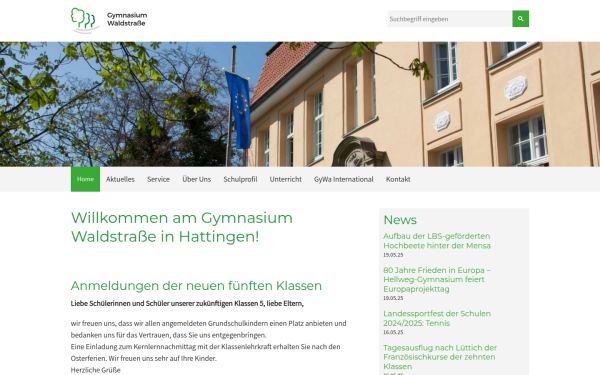Click the green search magnifier button
The width and height of the screenshot is (600, 375).
(520, 19)
